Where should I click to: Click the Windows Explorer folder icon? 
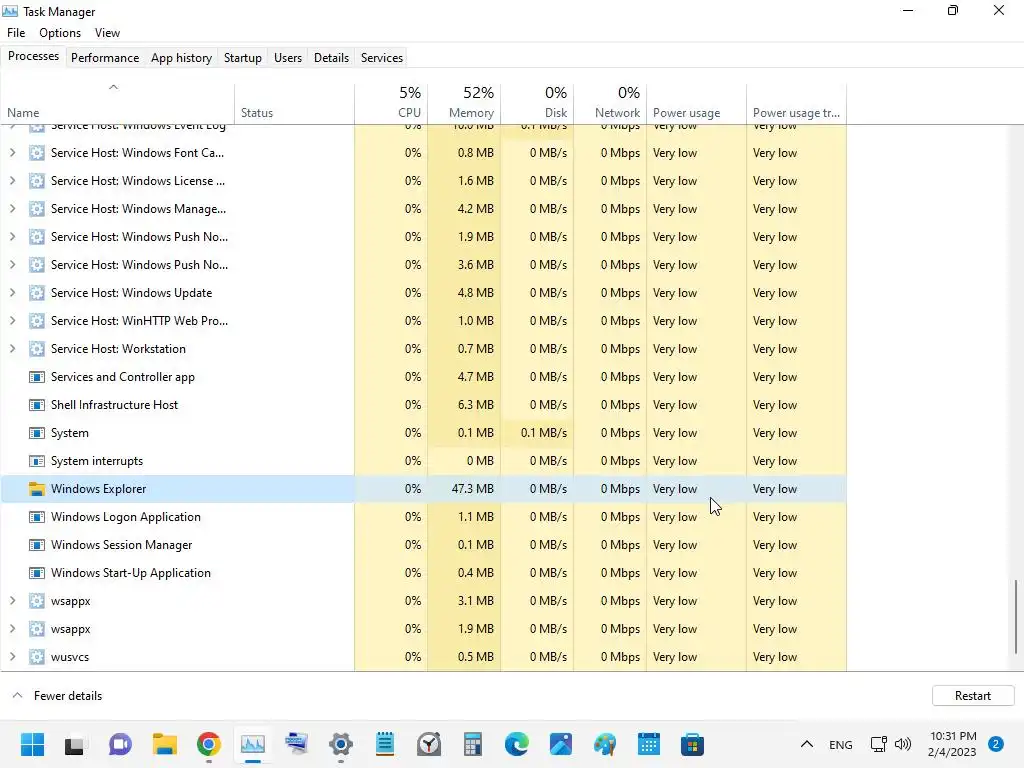(x=37, y=488)
